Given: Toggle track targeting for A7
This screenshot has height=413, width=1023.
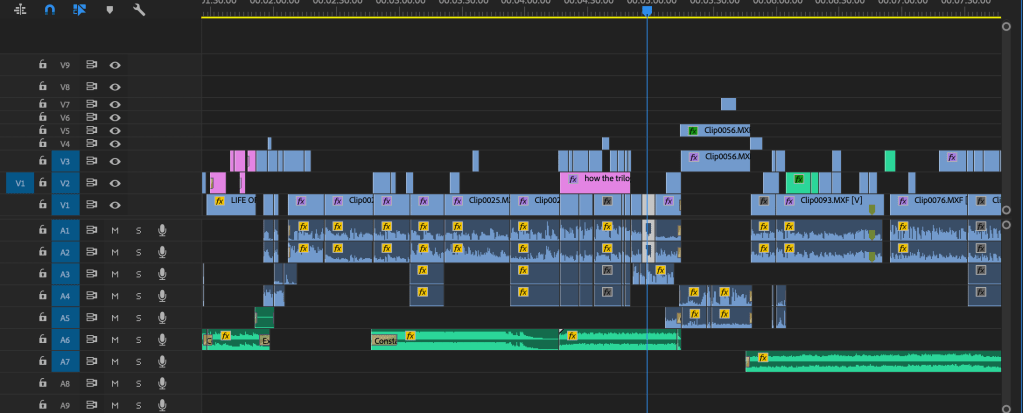Looking at the screenshot, I should click(x=66, y=361).
